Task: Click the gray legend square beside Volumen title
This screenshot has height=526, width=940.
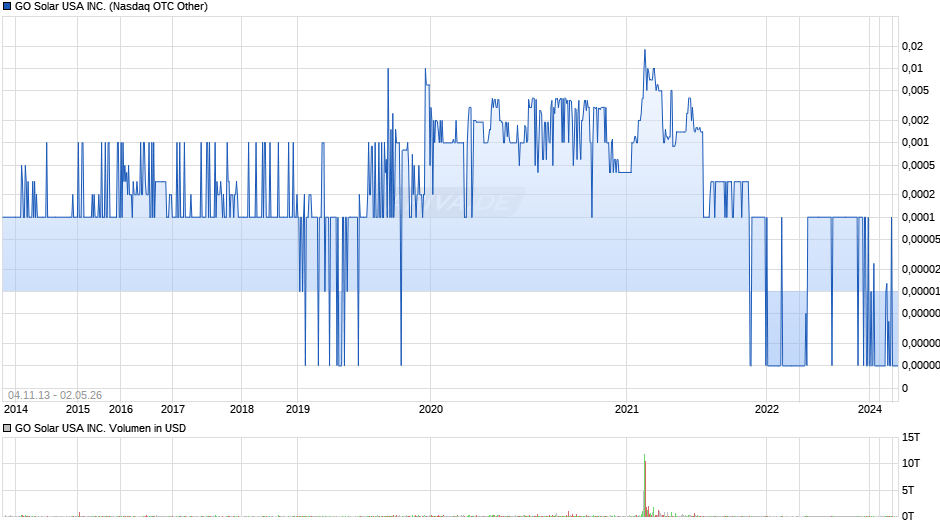Action: (x=7, y=428)
